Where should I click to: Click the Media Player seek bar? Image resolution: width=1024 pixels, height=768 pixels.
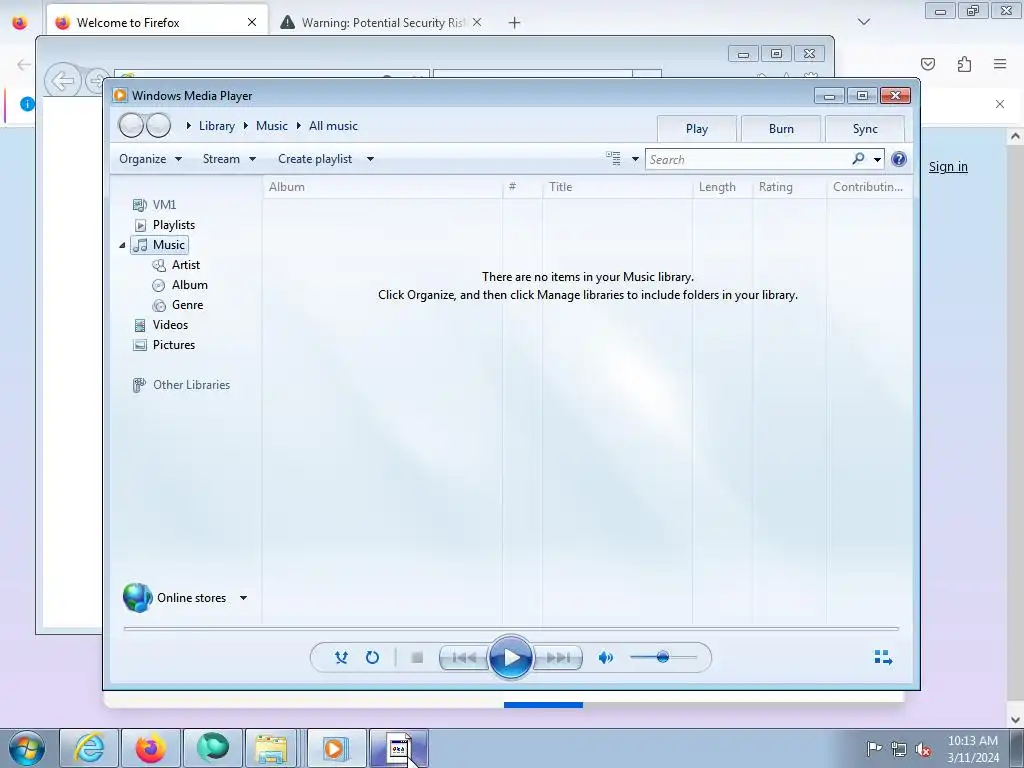pos(511,628)
